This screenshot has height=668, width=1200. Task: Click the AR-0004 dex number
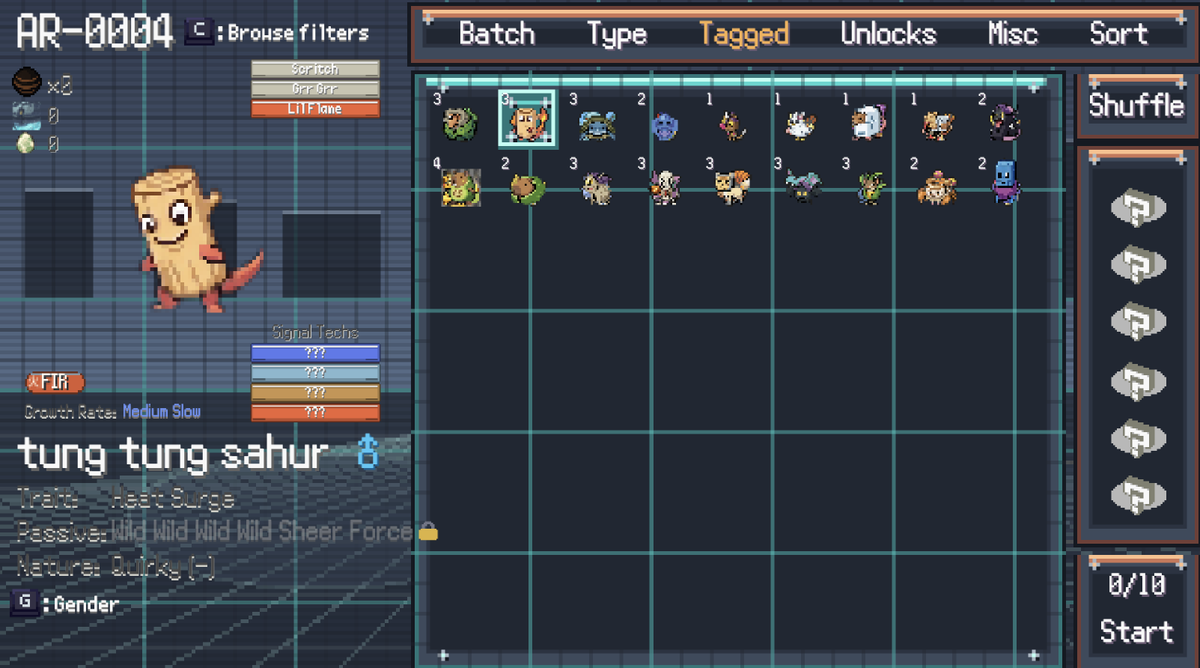(95, 33)
